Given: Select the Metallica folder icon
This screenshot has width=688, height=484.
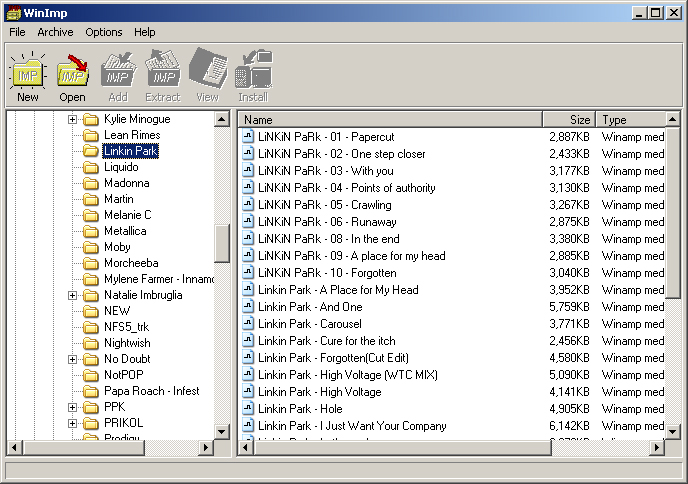Looking at the screenshot, I should click(x=91, y=231).
